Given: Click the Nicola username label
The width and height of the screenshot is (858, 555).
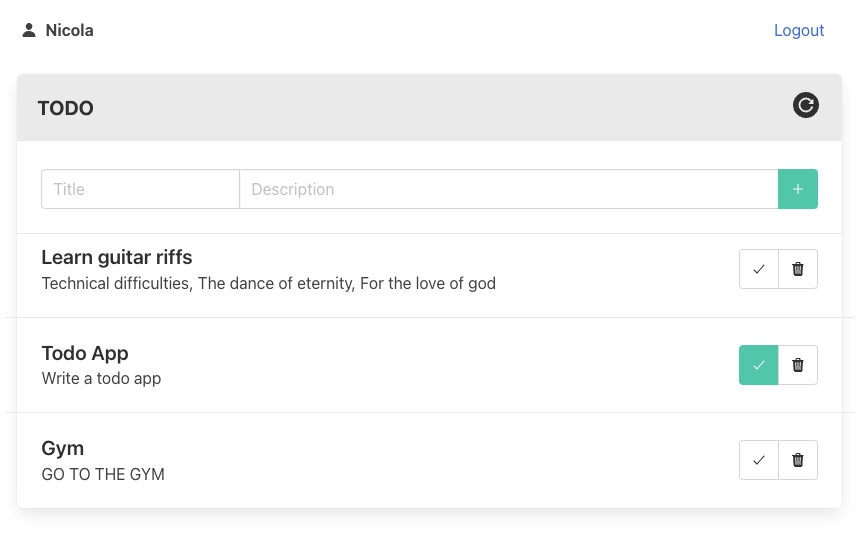Looking at the screenshot, I should coord(69,30).
